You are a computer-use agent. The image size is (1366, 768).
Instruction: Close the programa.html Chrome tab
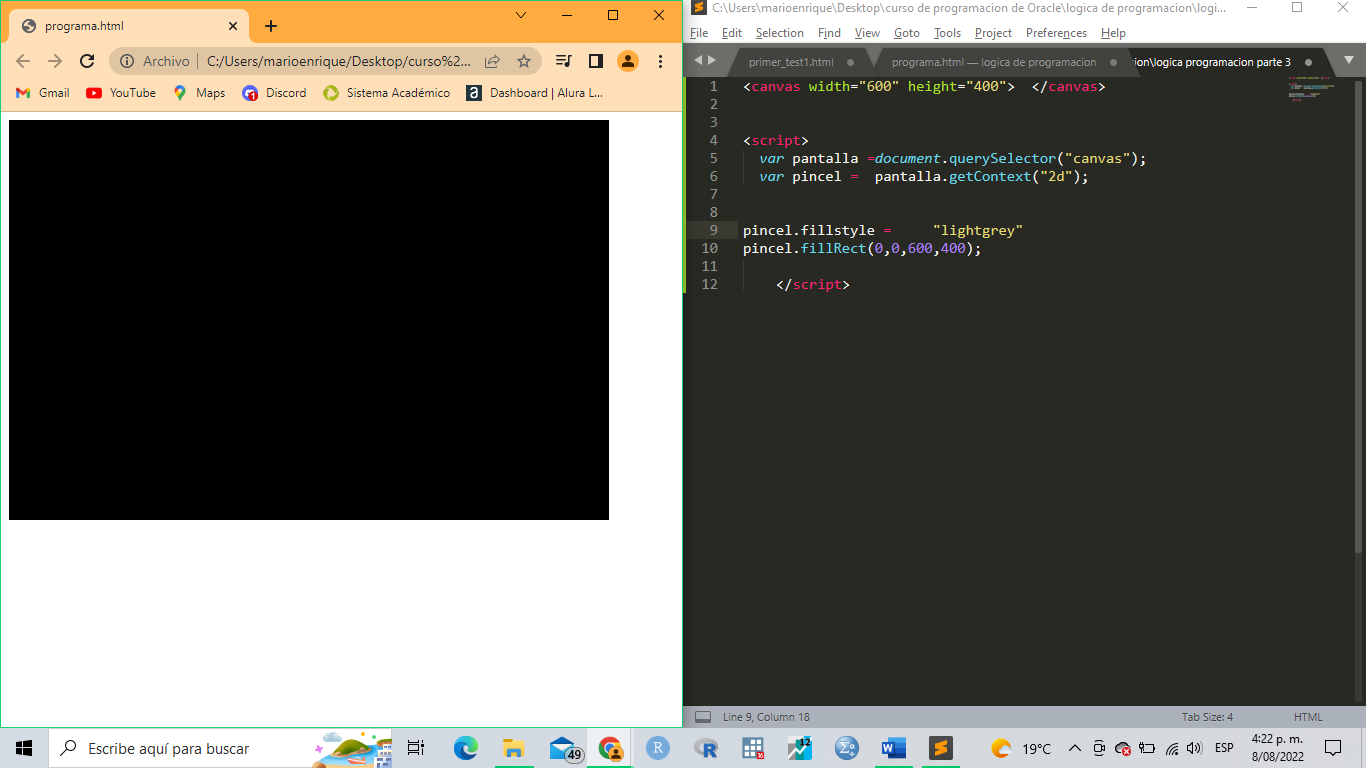(x=233, y=26)
